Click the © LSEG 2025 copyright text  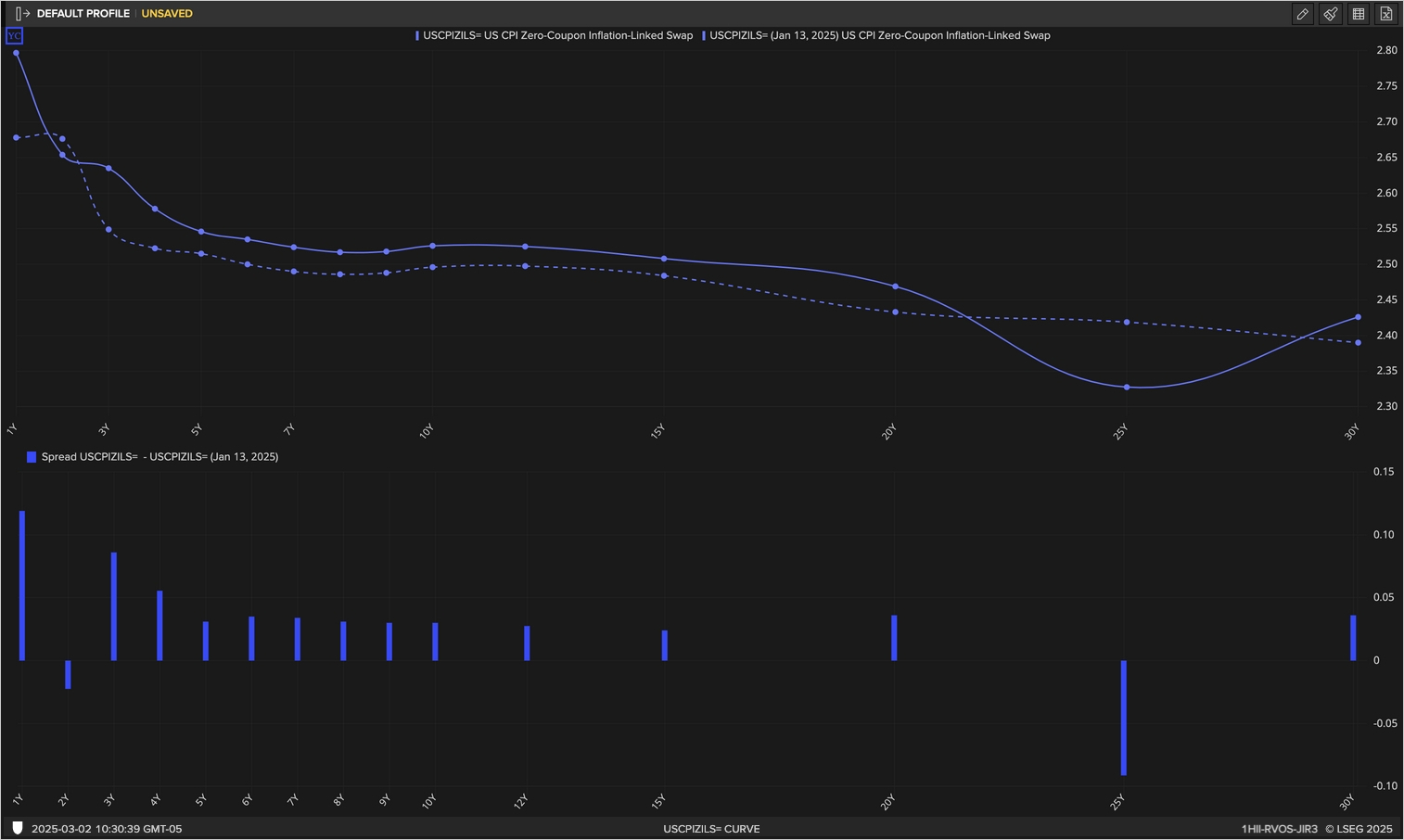pos(1359,829)
